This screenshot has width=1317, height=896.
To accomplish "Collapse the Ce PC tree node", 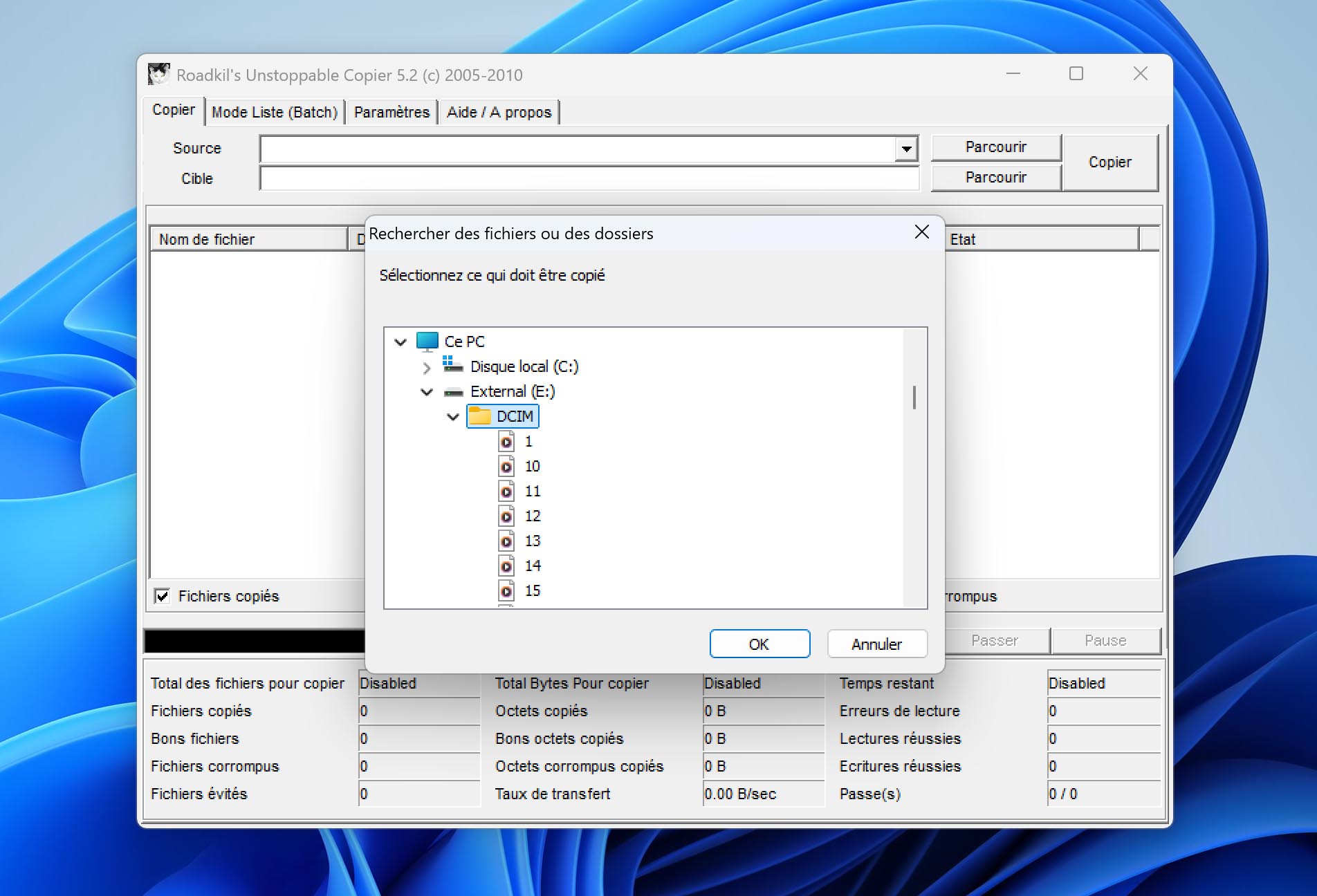I will pyautogui.click(x=400, y=342).
